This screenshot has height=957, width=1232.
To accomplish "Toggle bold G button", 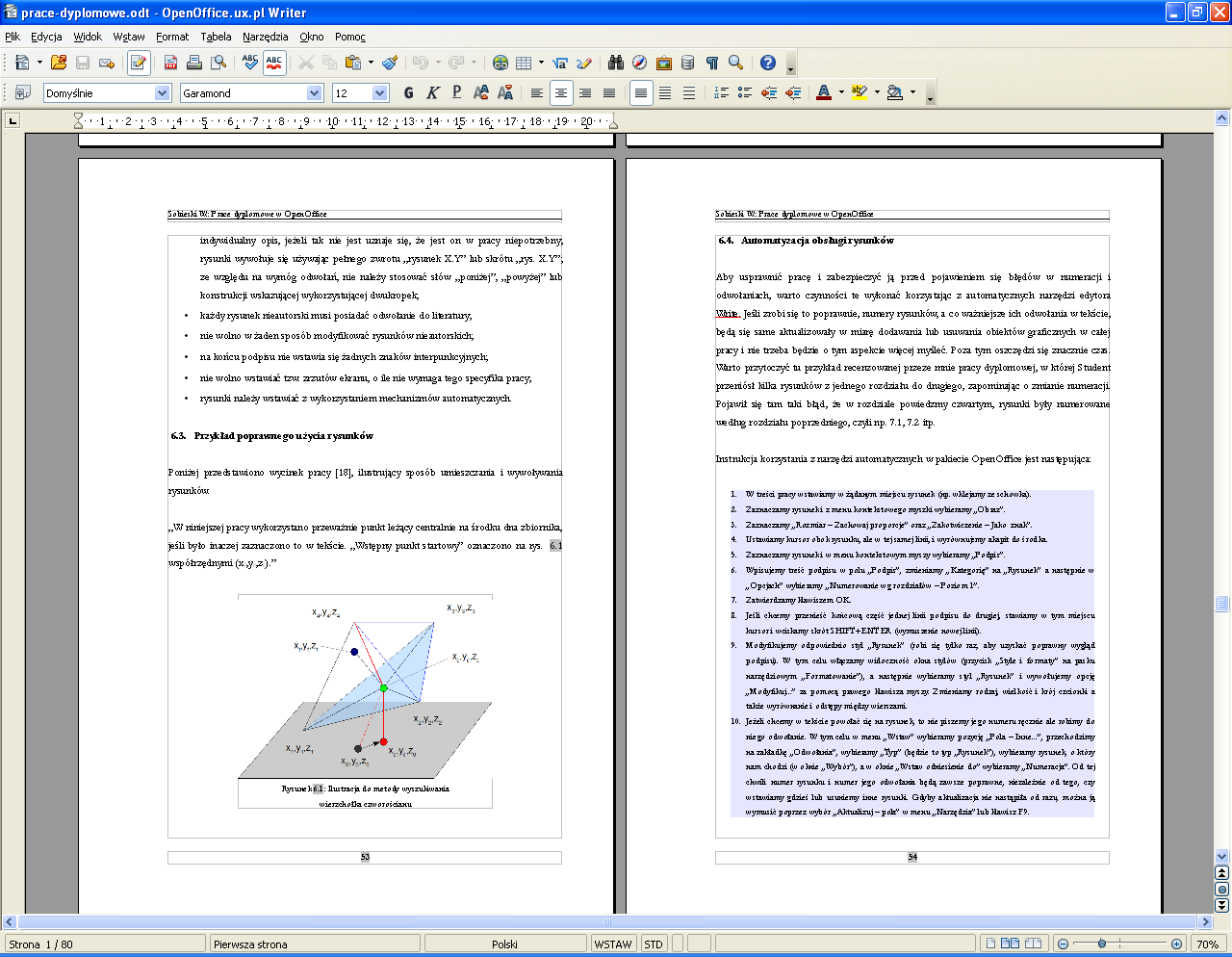I will coord(409,92).
